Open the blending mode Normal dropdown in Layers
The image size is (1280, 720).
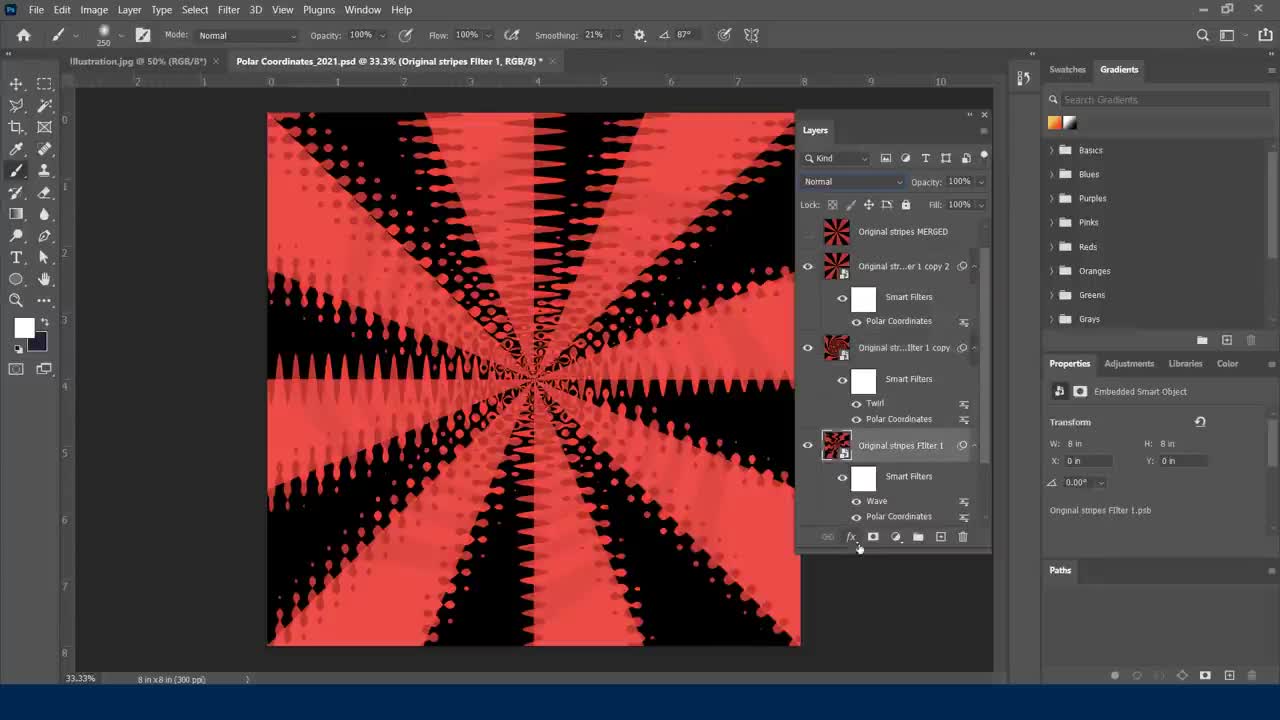pyautogui.click(x=853, y=182)
